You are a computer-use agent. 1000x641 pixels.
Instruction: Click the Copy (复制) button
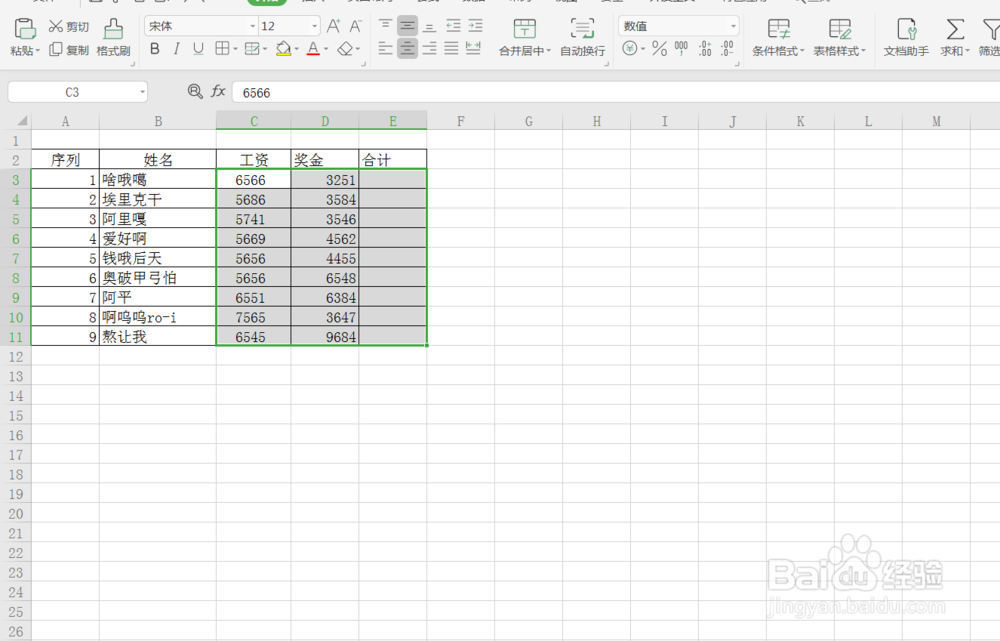[68, 50]
